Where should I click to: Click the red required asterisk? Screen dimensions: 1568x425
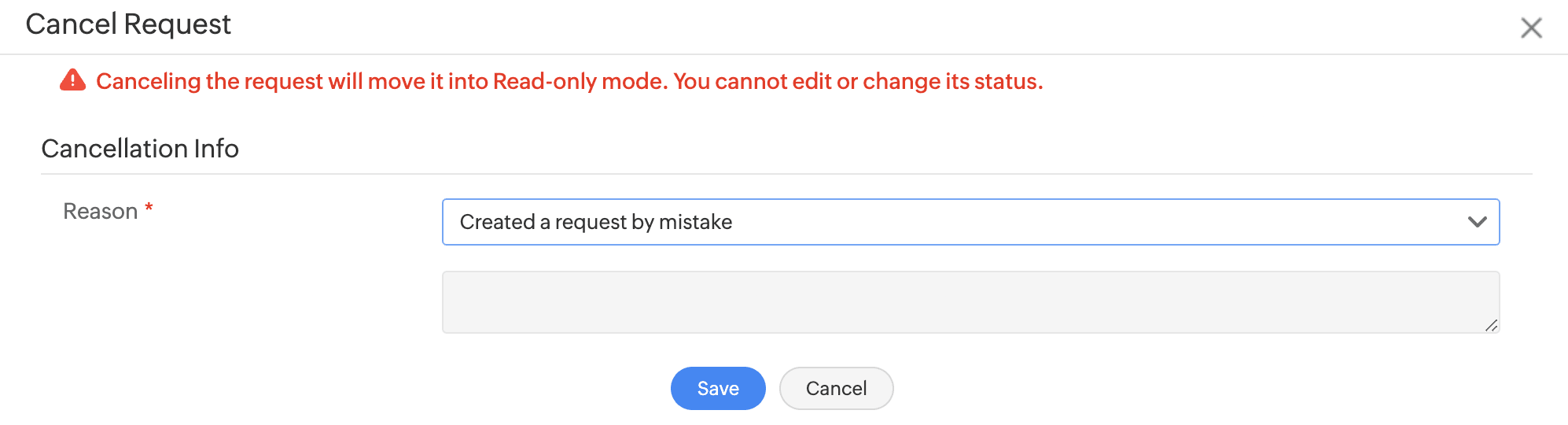pyautogui.click(x=149, y=208)
